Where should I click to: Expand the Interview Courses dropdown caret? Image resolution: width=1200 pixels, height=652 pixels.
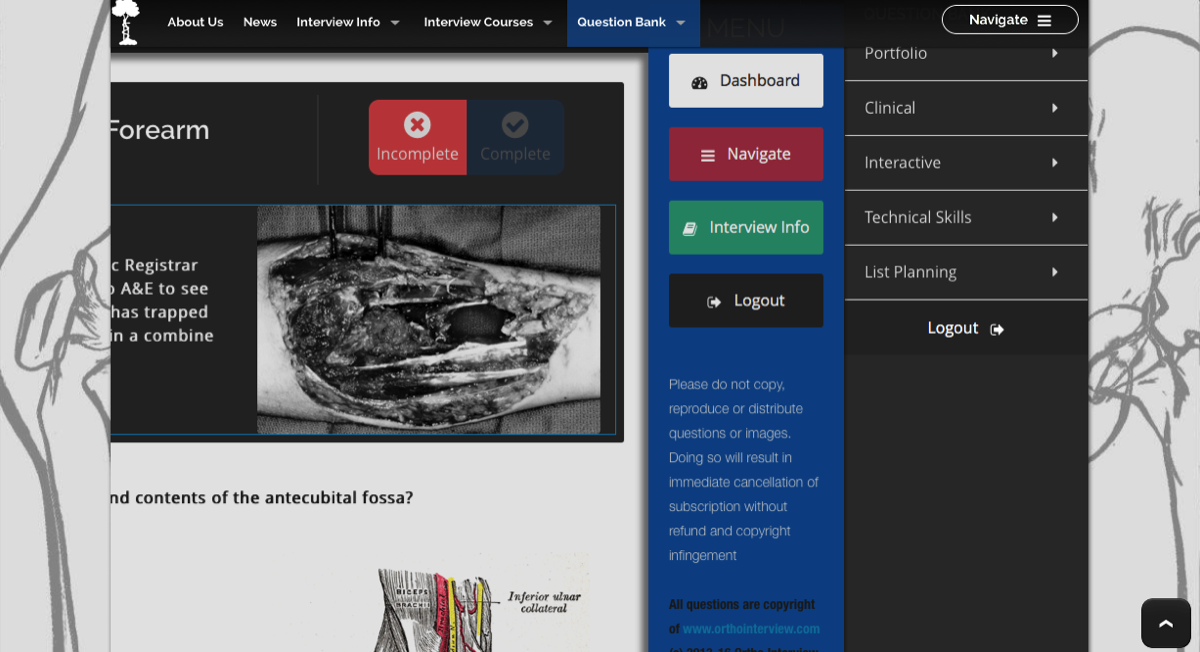(547, 23)
